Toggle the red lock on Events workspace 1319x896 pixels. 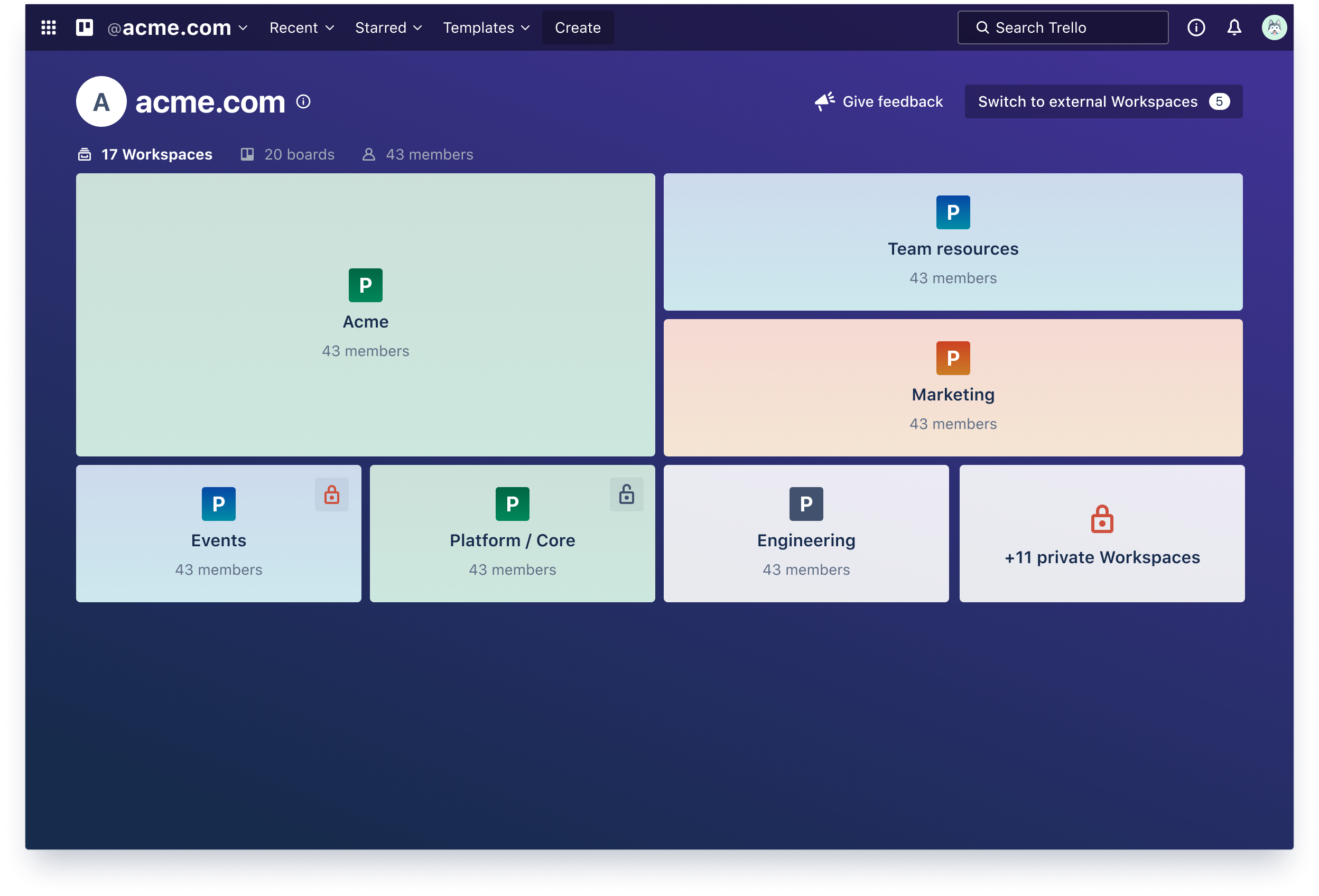[332, 495]
